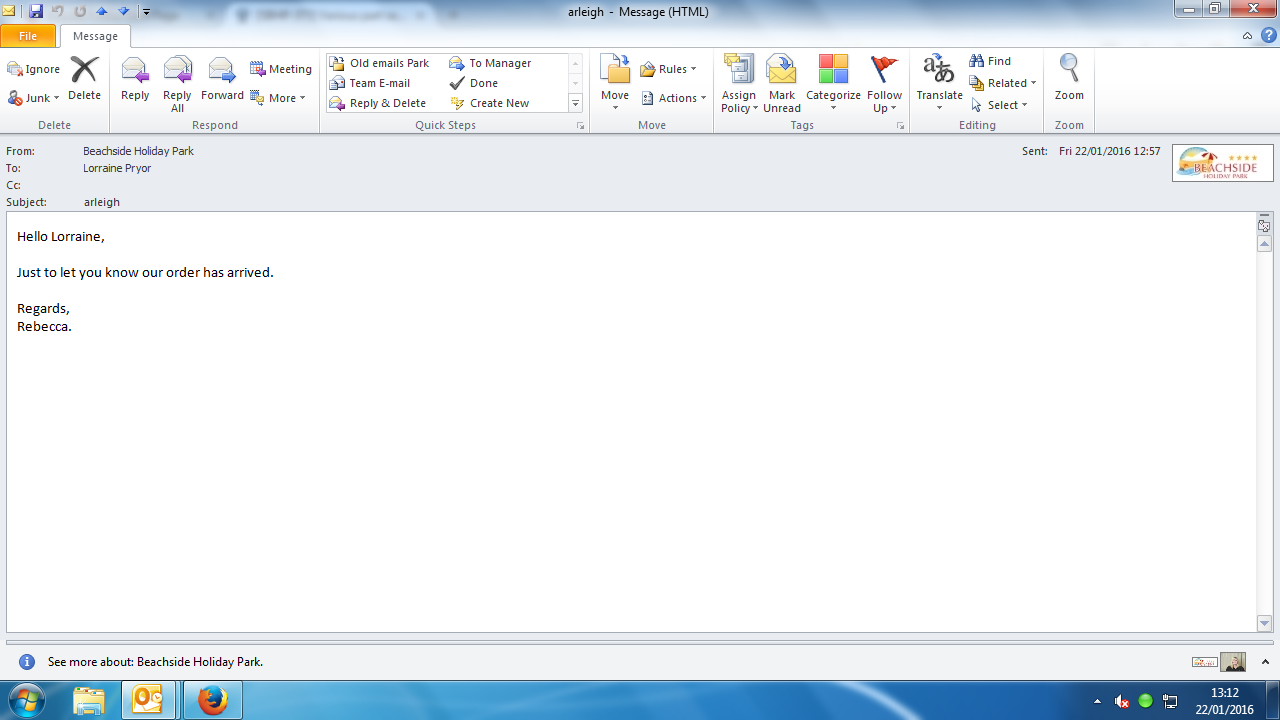
Task: Open the File tab
Action: [28, 36]
